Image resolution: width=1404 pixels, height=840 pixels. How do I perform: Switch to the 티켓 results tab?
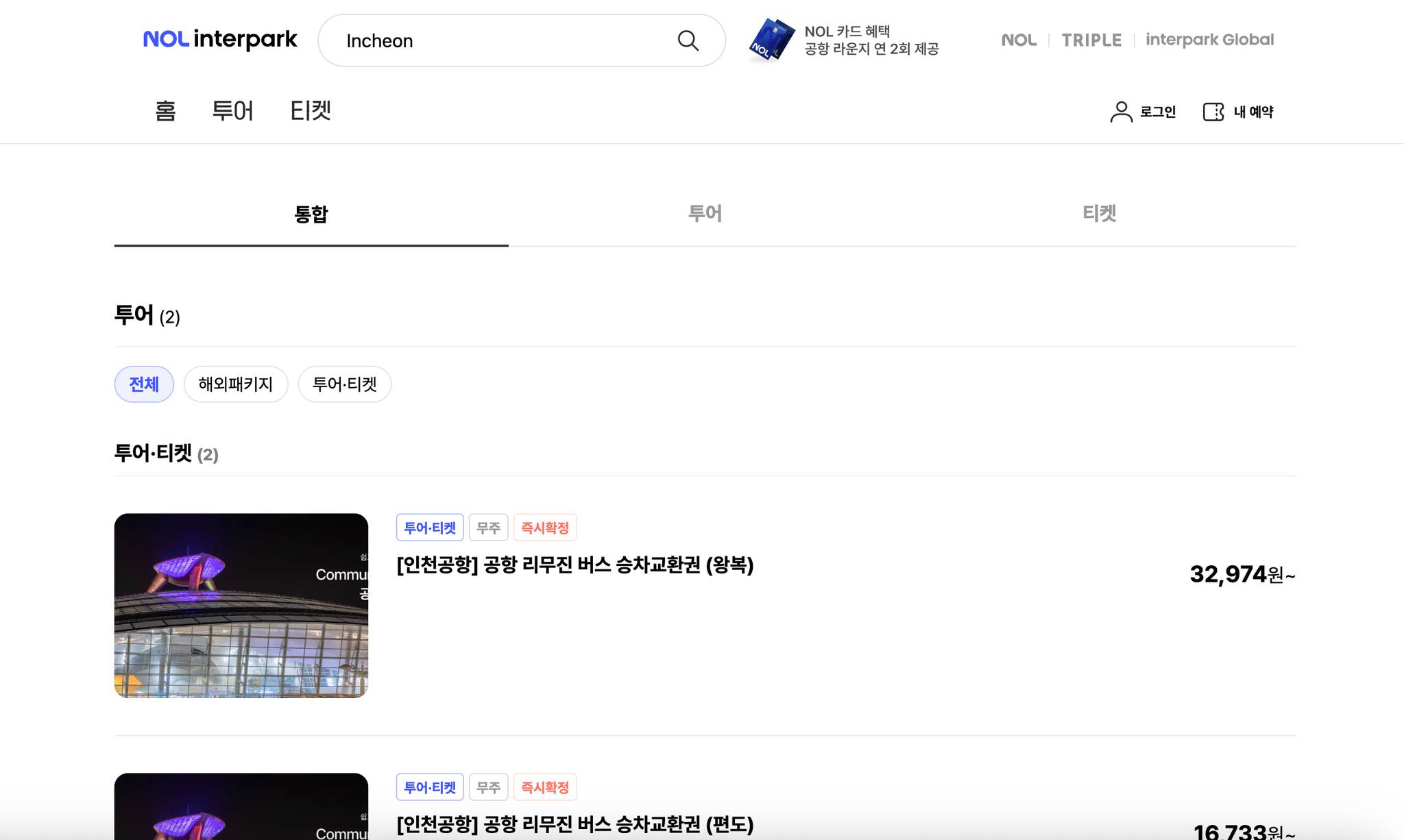pos(1099,214)
